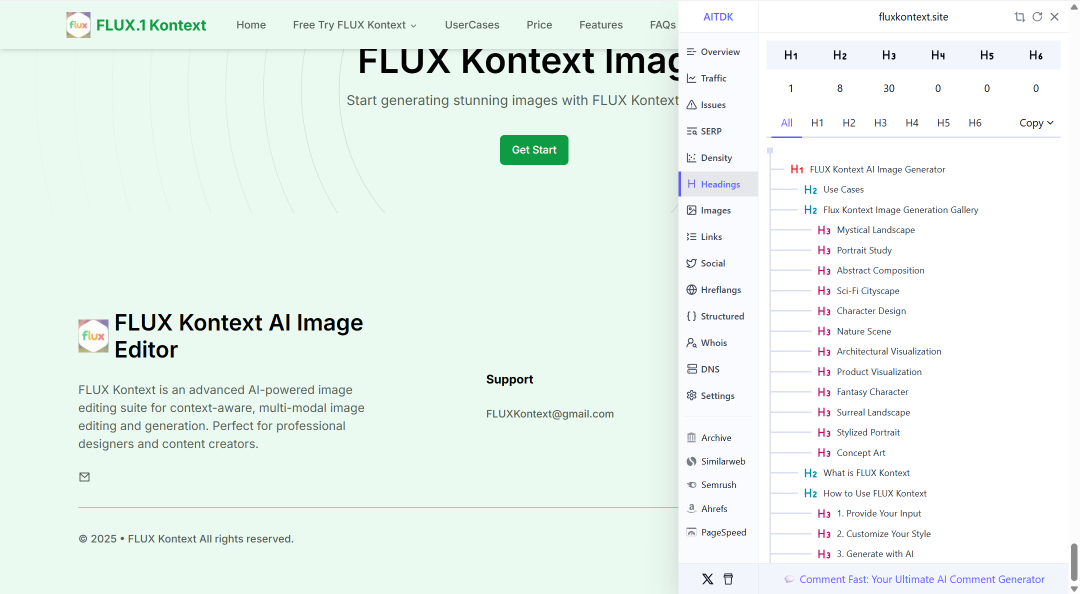This screenshot has width=1080, height=594.
Task: Click the mail icon in page footer
Action: (x=84, y=477)
